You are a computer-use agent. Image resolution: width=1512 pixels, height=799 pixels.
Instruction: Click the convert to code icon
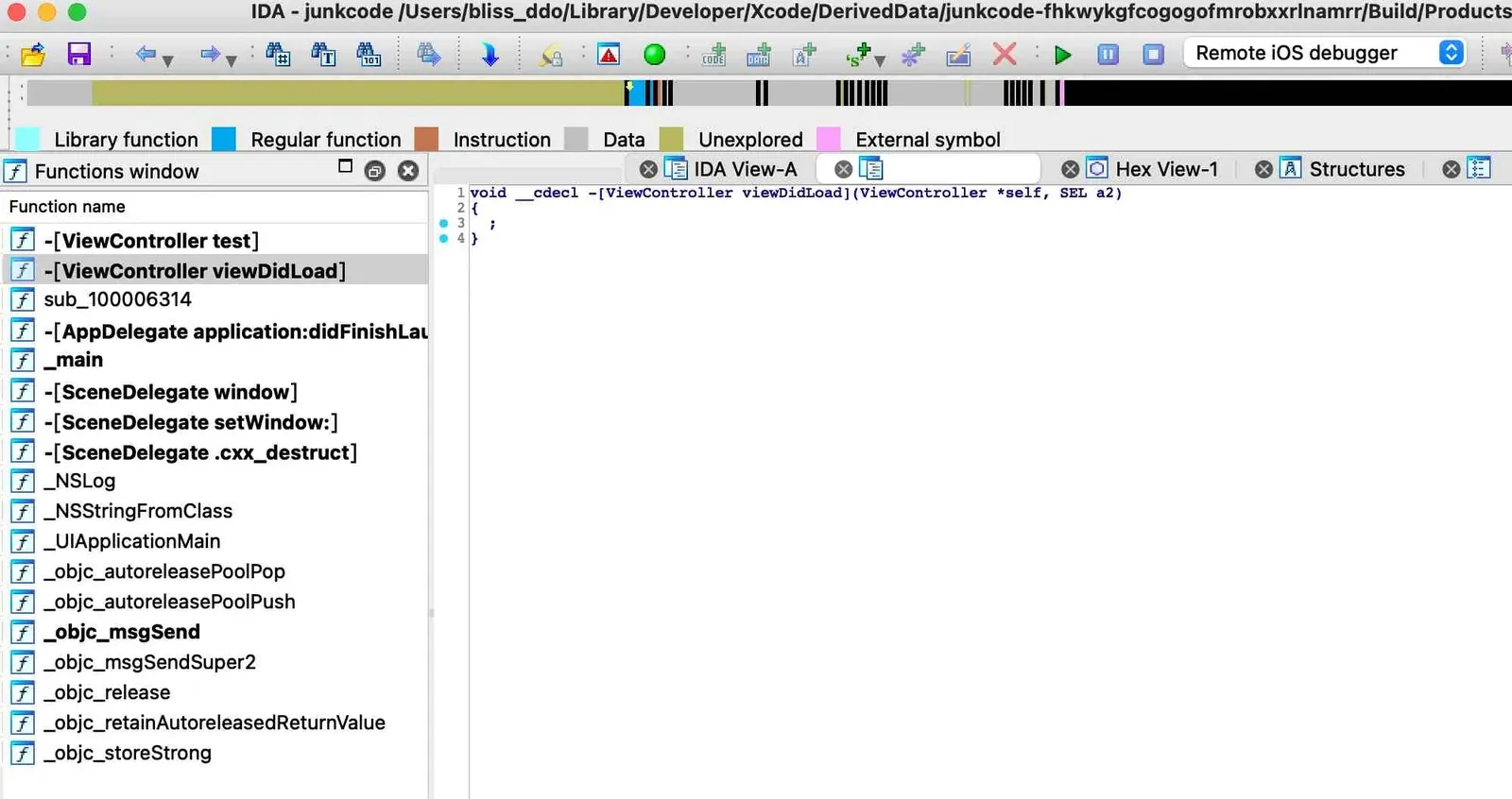(714, 55)
